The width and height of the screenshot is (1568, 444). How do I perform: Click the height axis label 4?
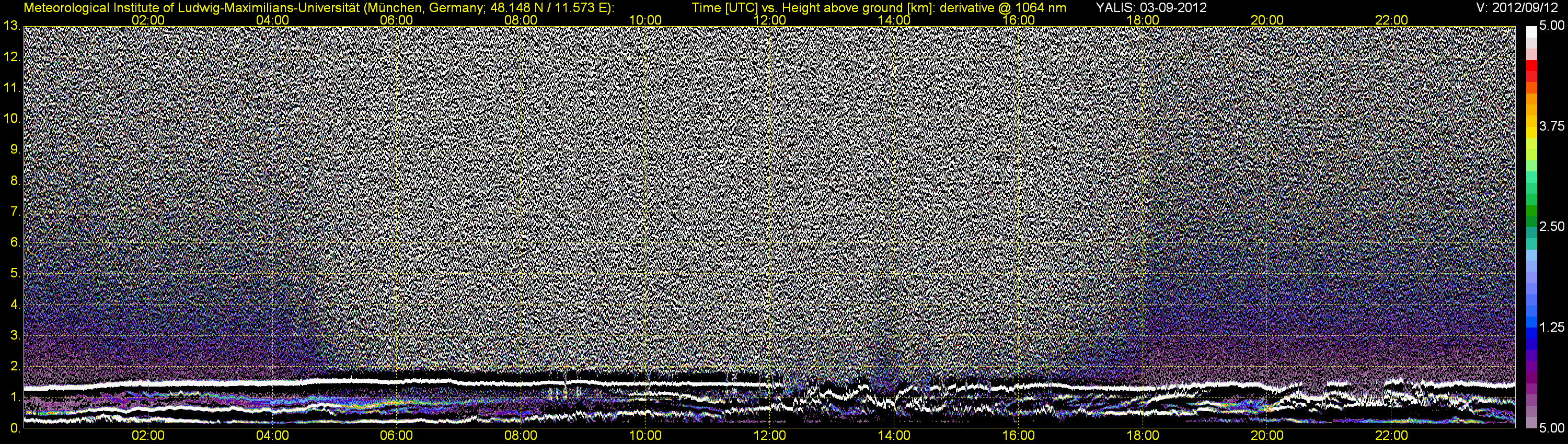point(15,305)
